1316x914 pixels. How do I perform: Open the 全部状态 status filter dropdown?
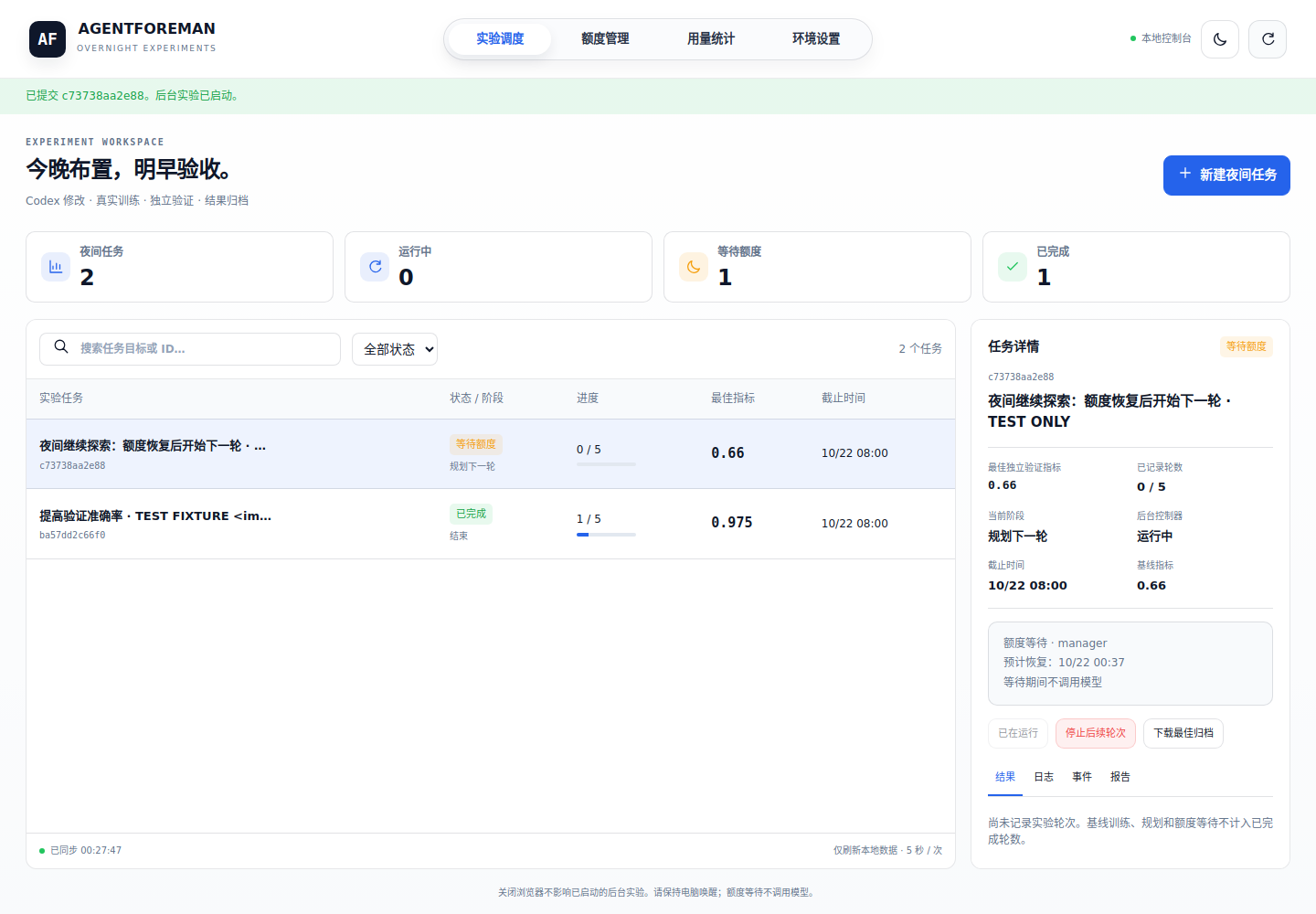(x=395, y=349)
